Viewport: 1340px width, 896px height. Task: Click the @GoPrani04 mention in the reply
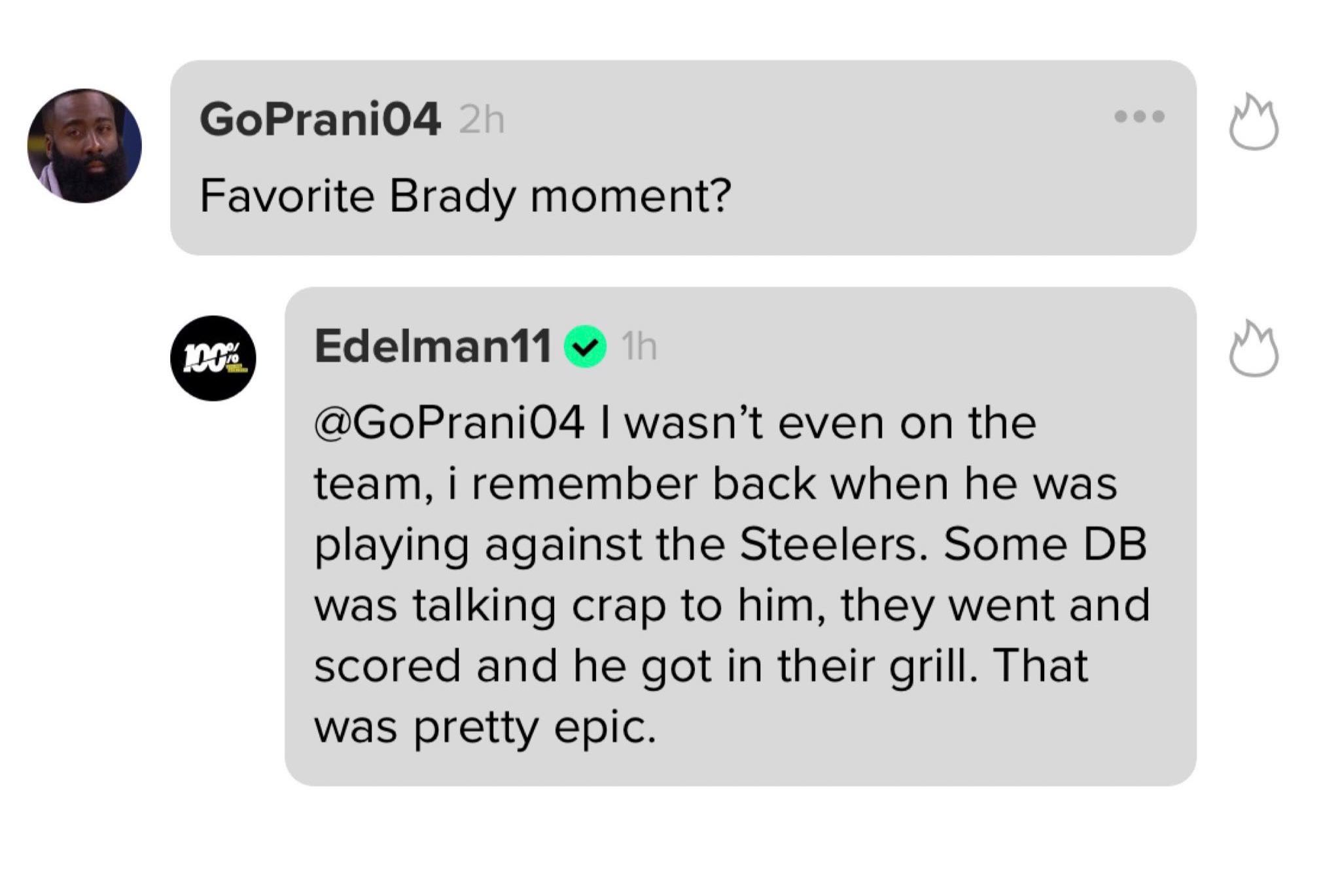tap(449, 423)
